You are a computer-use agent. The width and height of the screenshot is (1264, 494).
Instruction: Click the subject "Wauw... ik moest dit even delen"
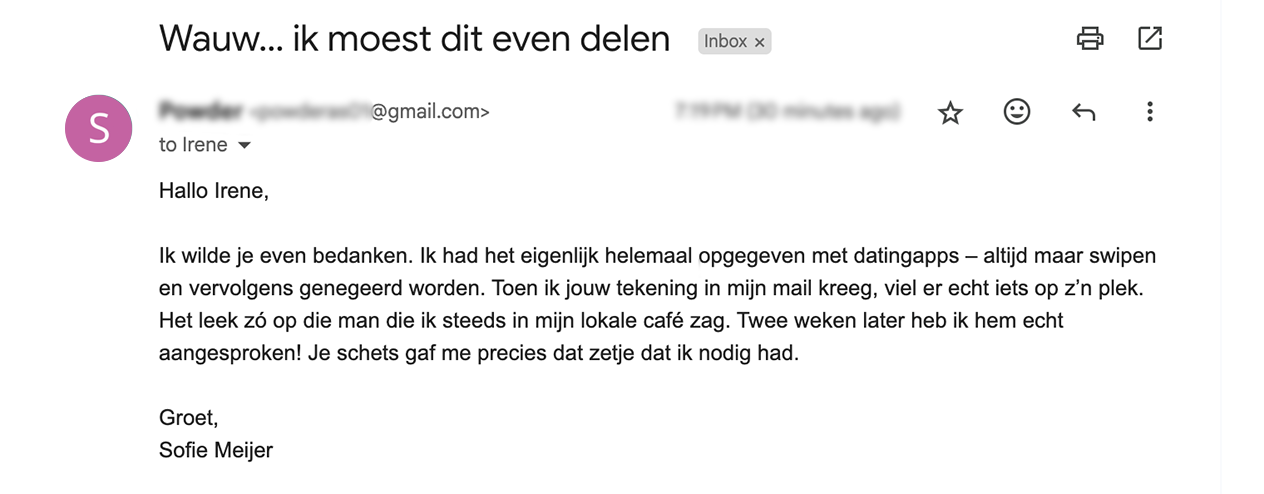(414, 38)
